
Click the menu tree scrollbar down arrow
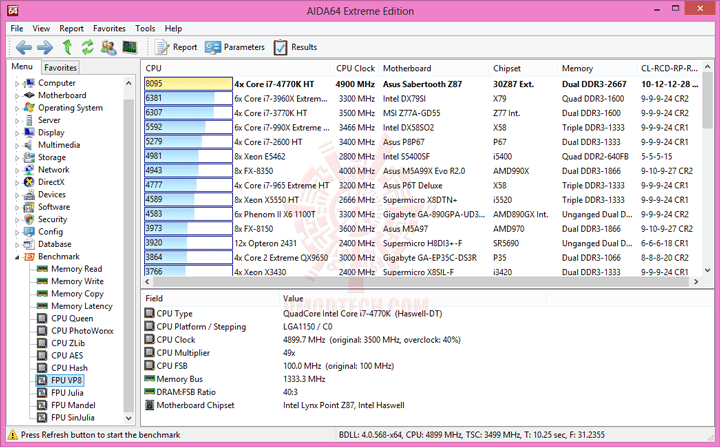point(129,418)
